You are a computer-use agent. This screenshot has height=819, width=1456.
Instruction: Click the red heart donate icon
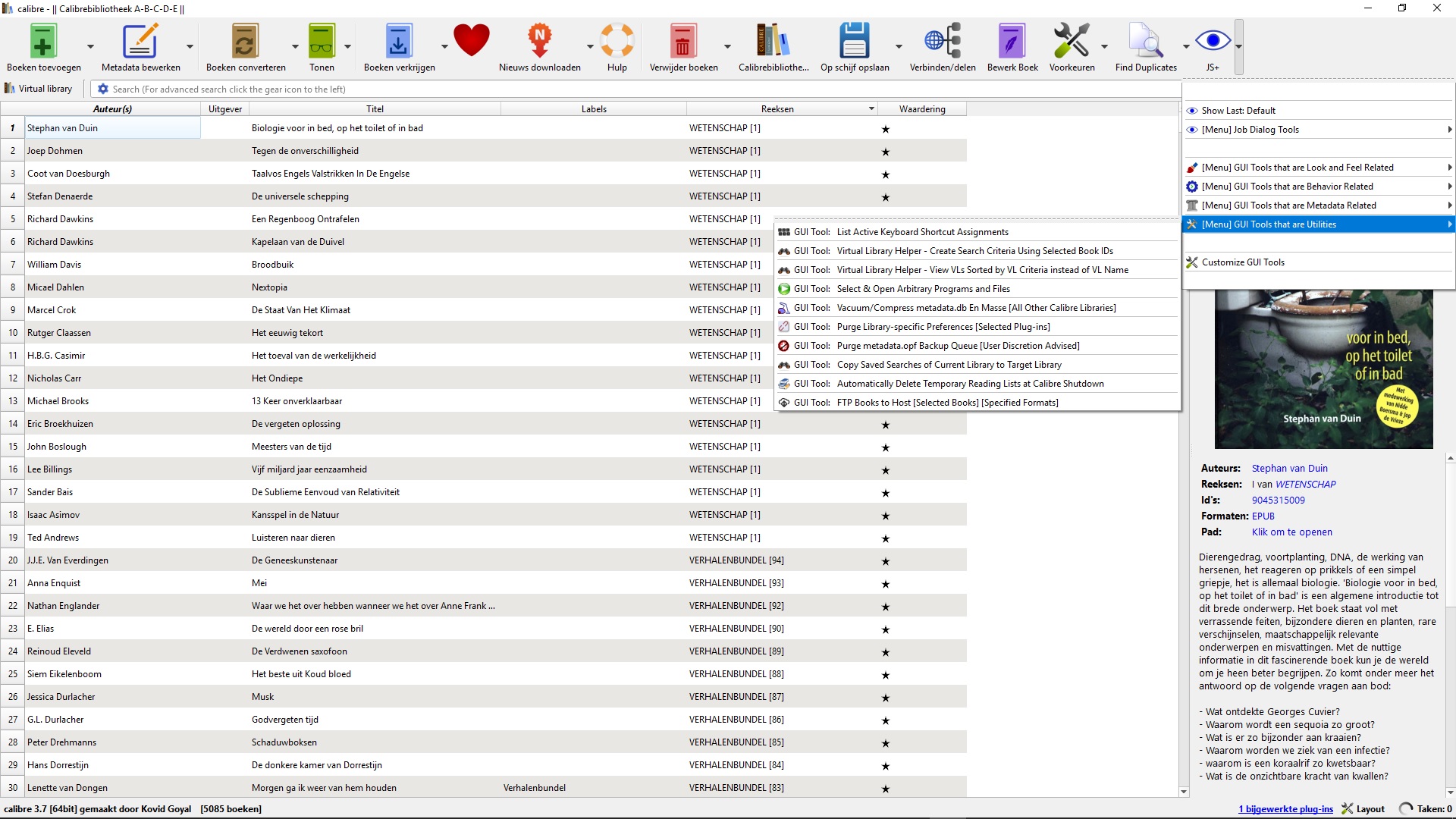click(471, 40)
